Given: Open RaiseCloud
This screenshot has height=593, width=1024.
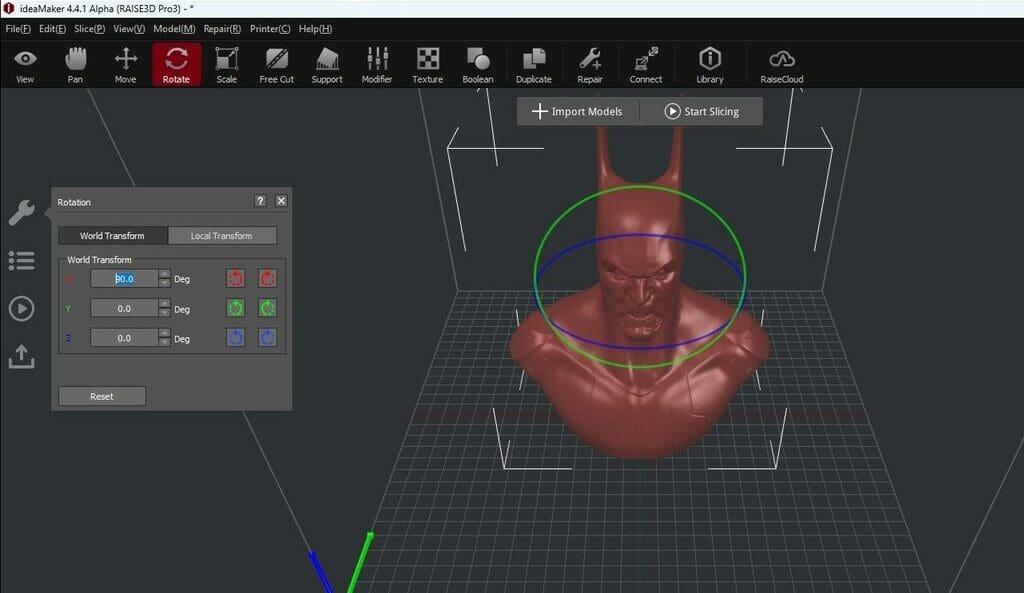Looking at the screenshot, I should (x=782, y=65).
